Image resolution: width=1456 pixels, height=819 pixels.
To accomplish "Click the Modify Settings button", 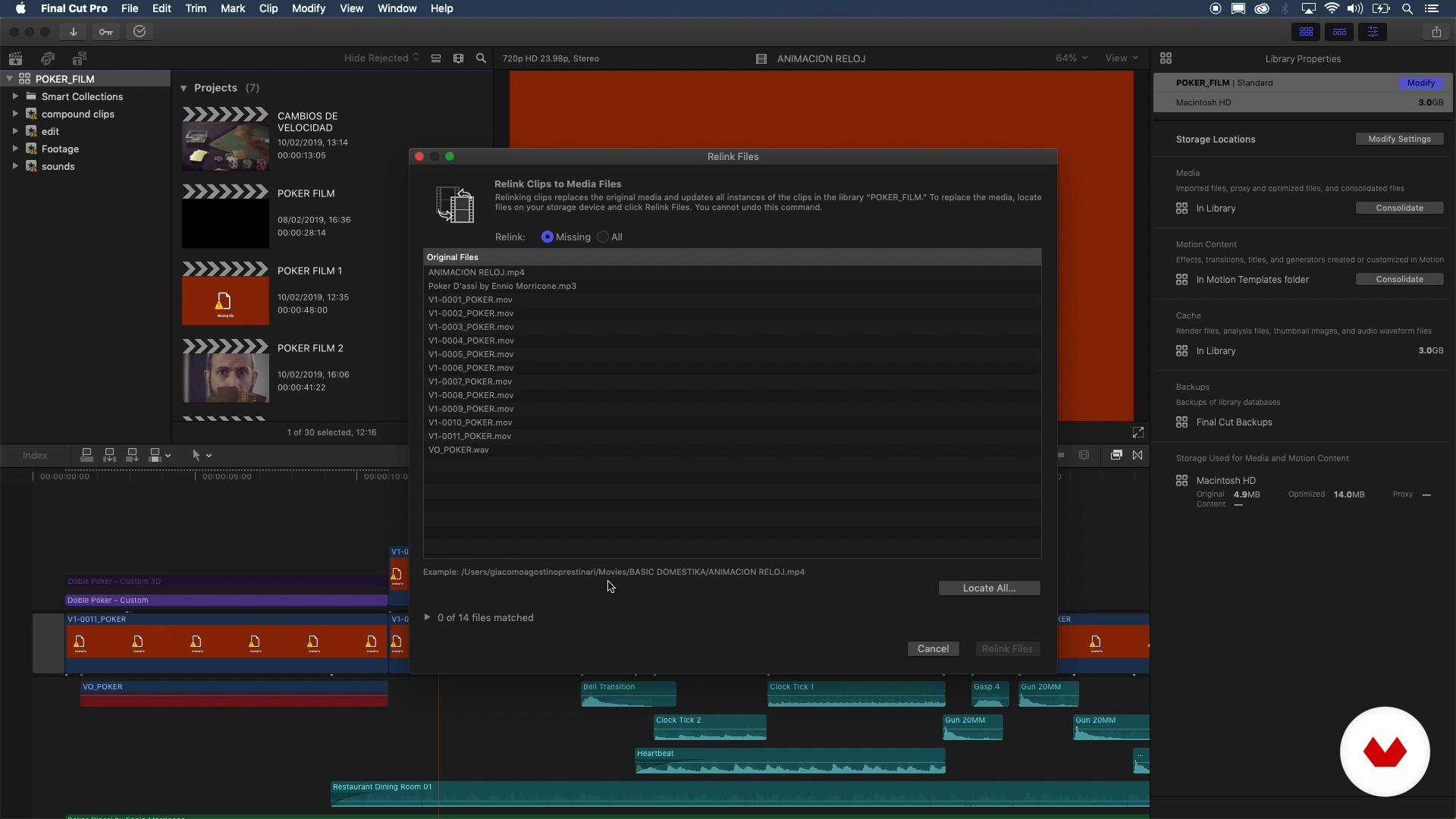I will pos(1399,140).
